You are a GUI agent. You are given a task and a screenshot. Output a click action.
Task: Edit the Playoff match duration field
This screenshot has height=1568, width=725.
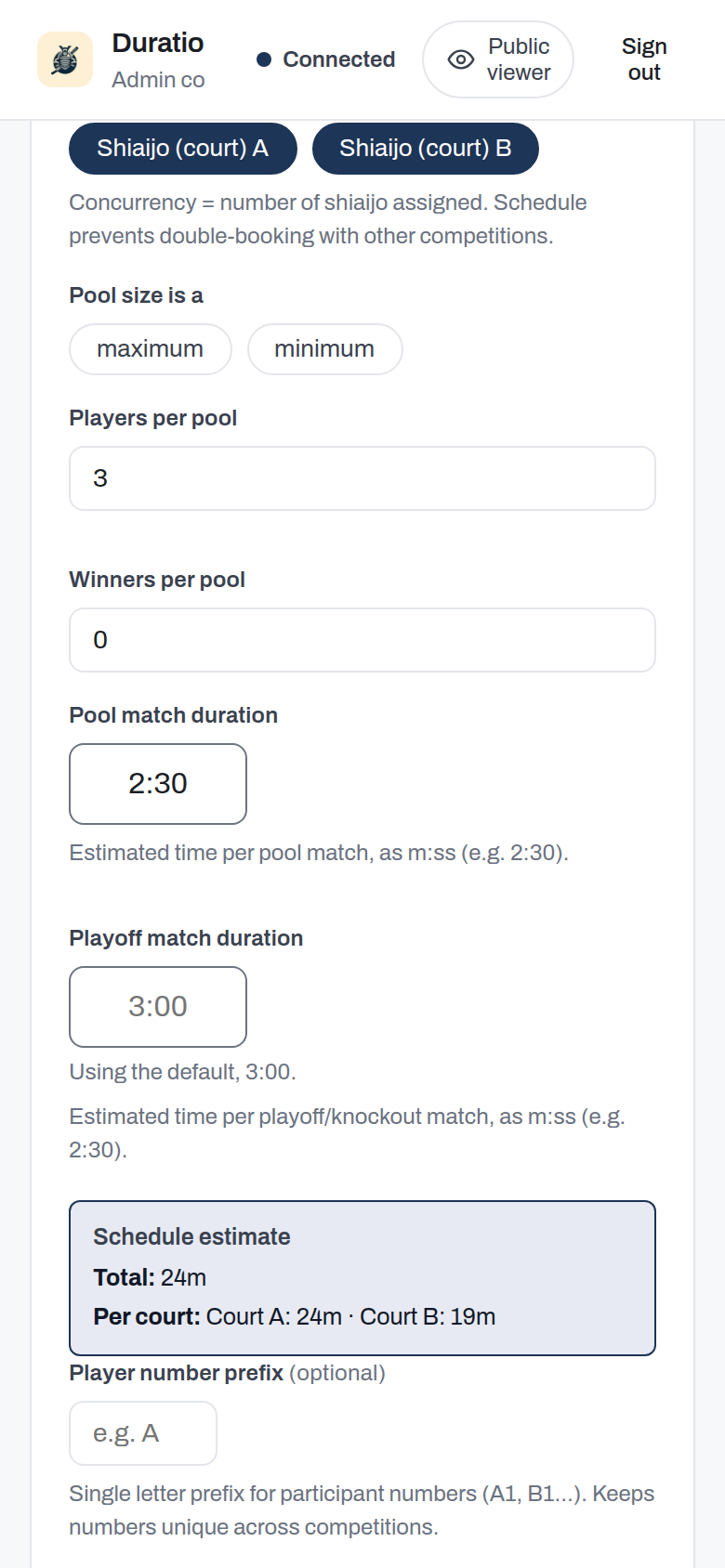pos(158,1007)
